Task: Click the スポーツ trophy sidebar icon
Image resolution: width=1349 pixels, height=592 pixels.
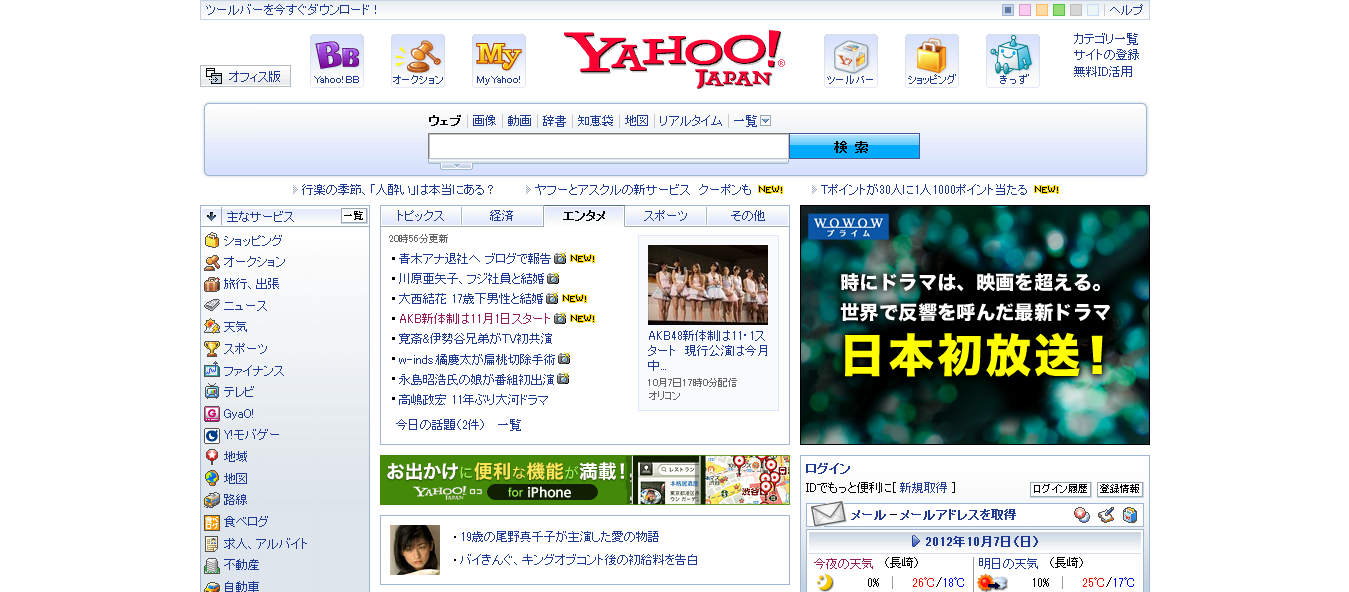Action: click(212, 349)
